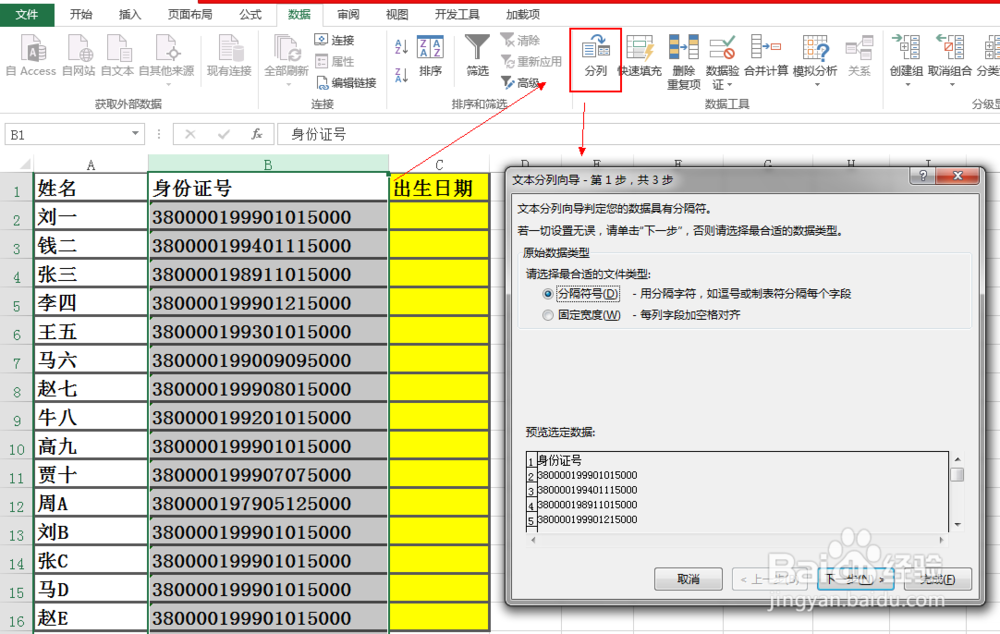Click Edit Links (编辑链接)
The image size is (1000, 634).
click(346, 82)
